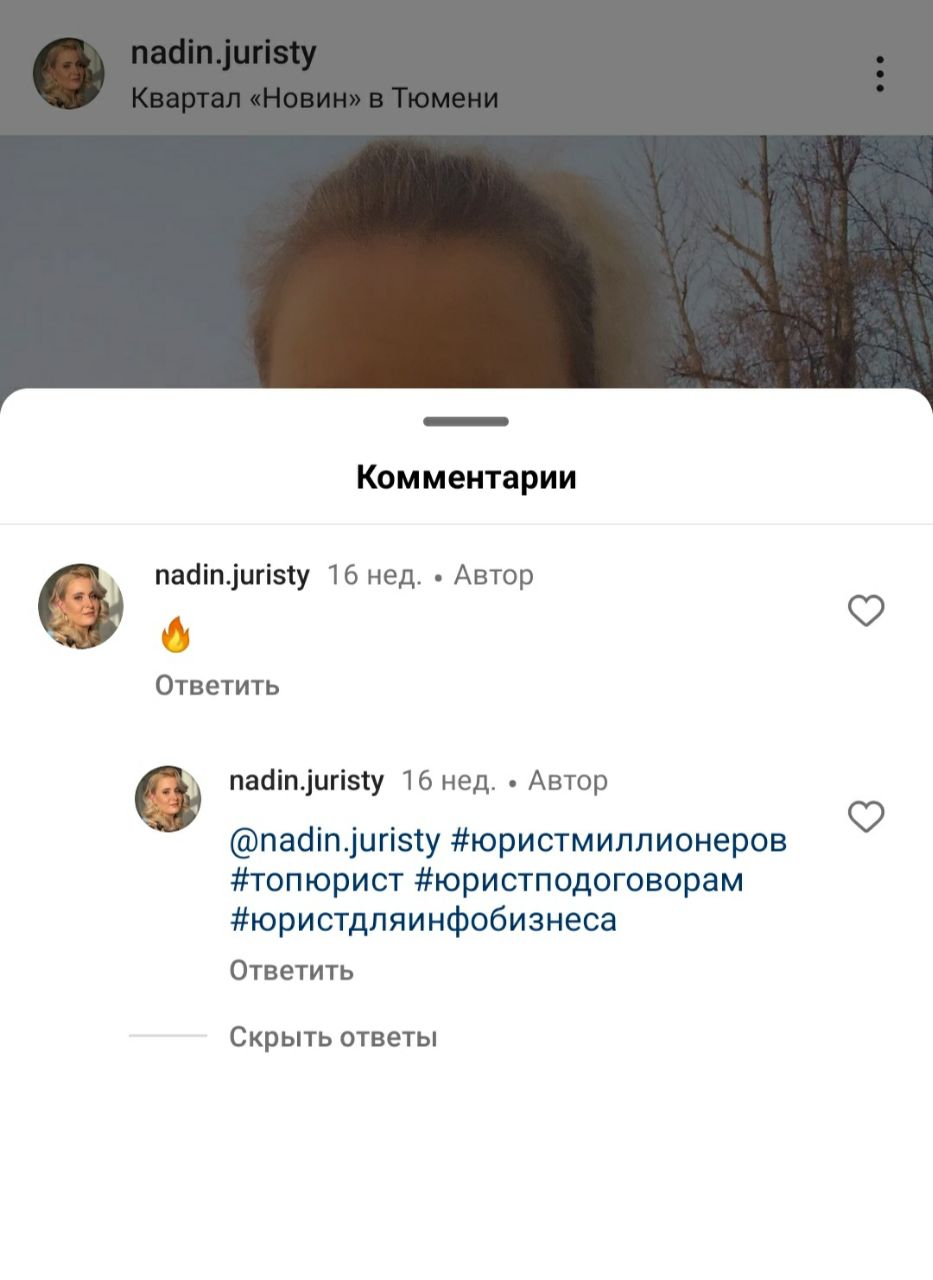Viewport: 933px width, 1280px height.
Task: Tap avatar beside the fire emoji comment
Action: click(81, 606)
